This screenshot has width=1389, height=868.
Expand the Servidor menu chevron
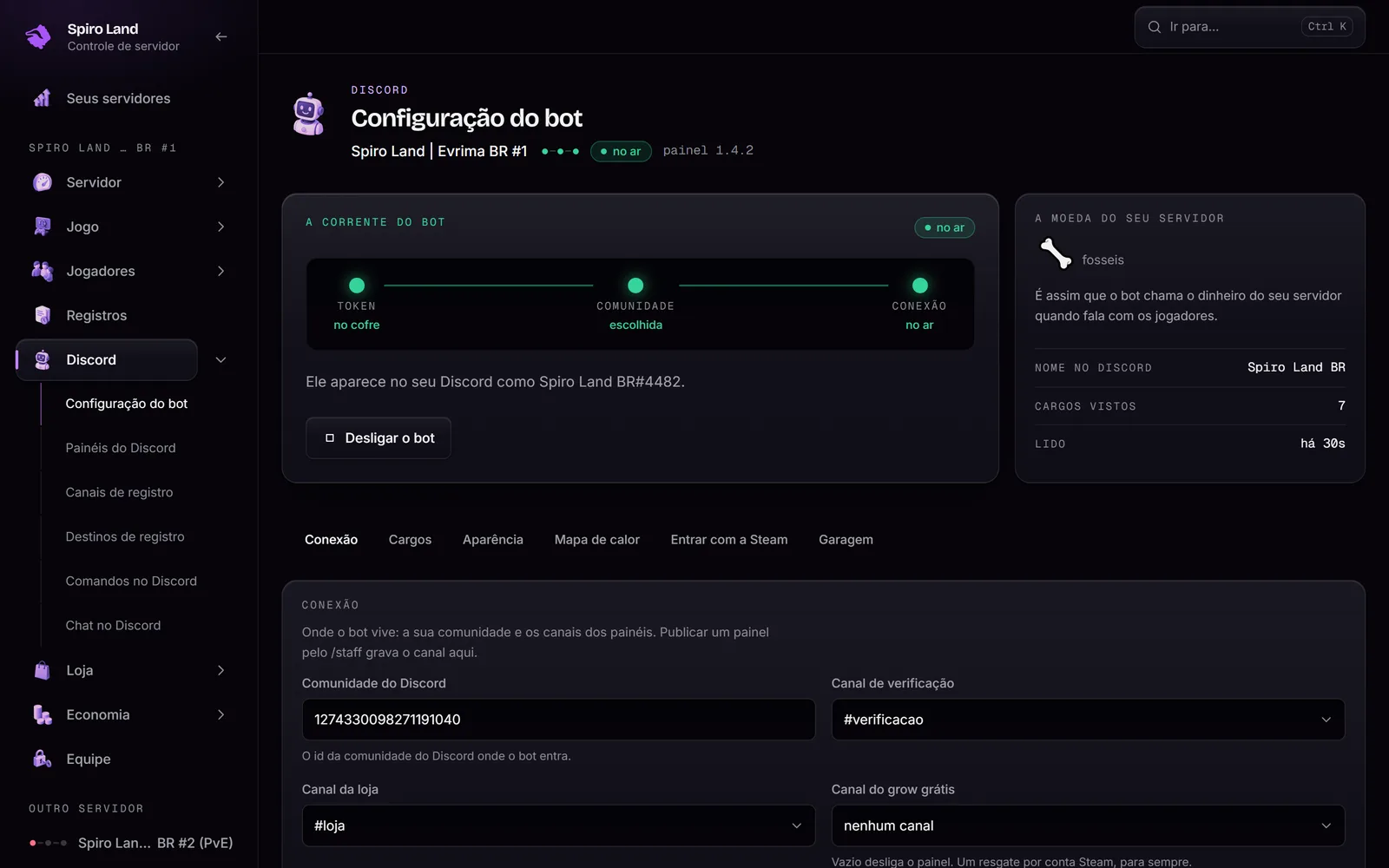coord(221,182)
